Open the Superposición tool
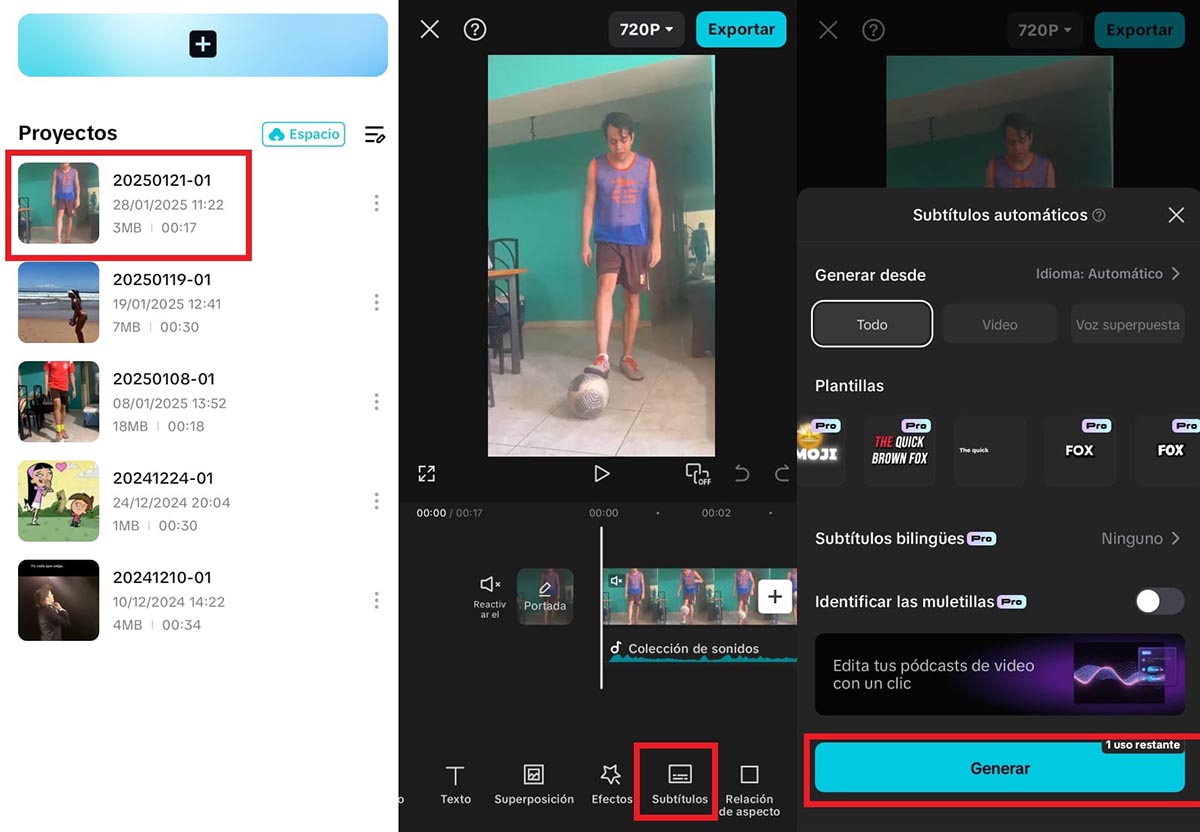 (534, 785)
